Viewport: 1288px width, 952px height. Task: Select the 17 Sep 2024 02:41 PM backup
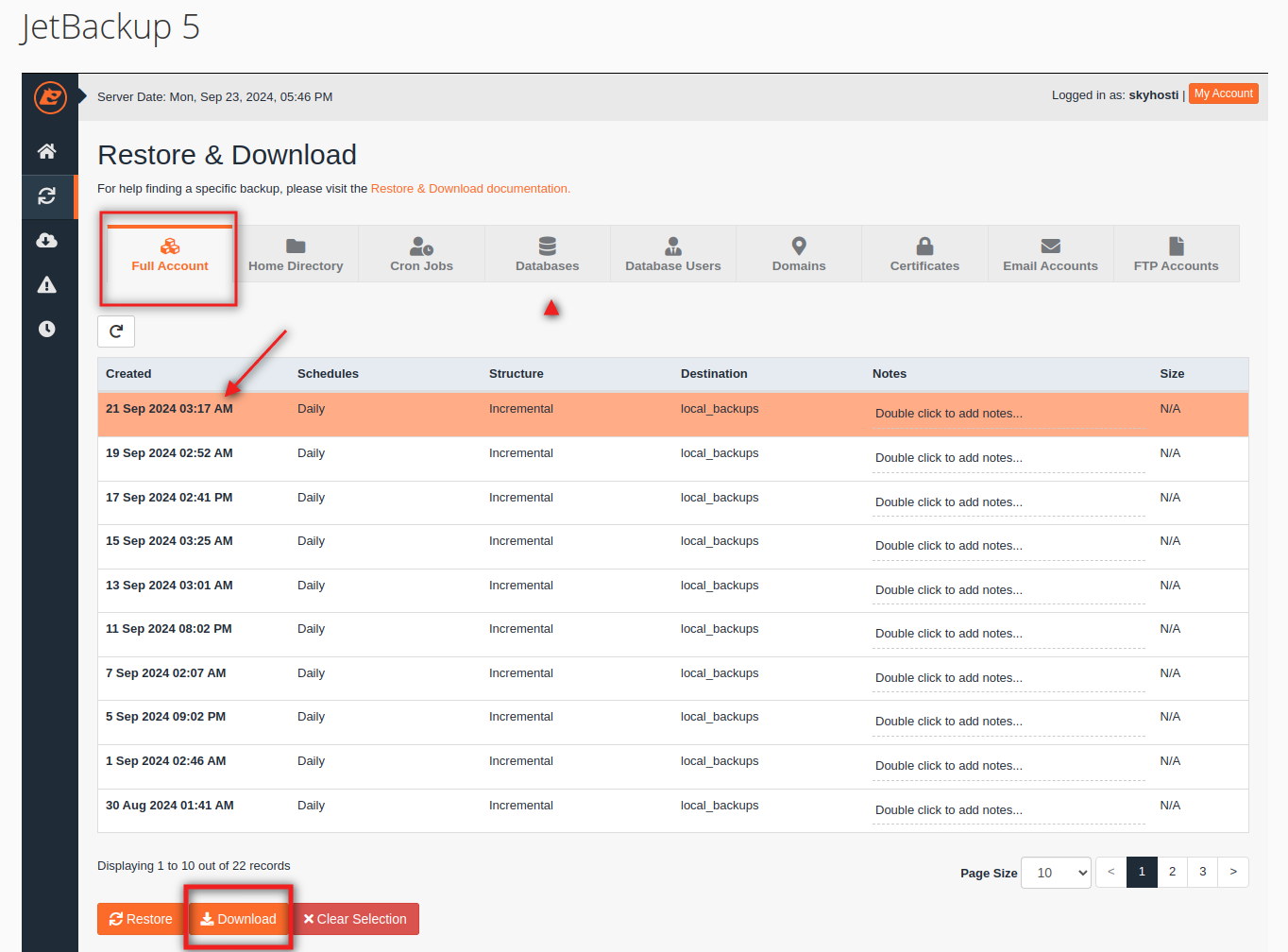point(672,503)
